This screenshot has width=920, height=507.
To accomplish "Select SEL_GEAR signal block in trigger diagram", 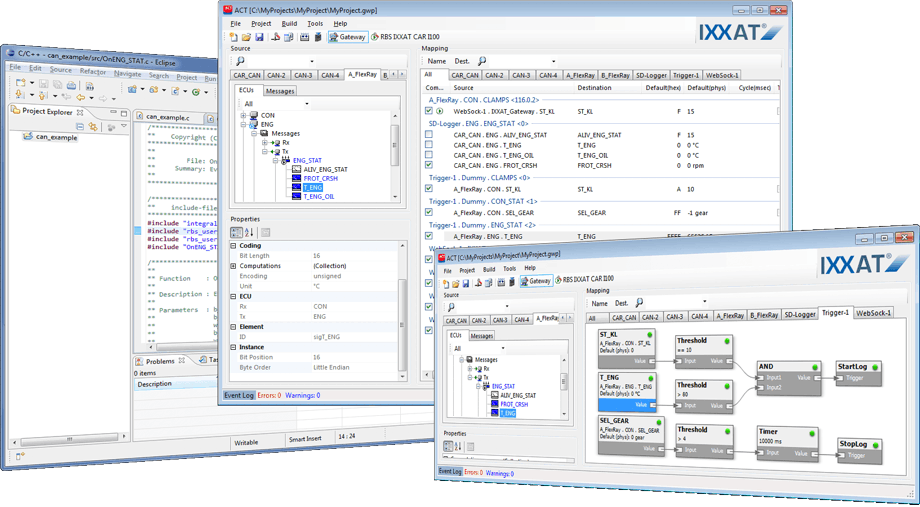I will (x=631, y=435).
